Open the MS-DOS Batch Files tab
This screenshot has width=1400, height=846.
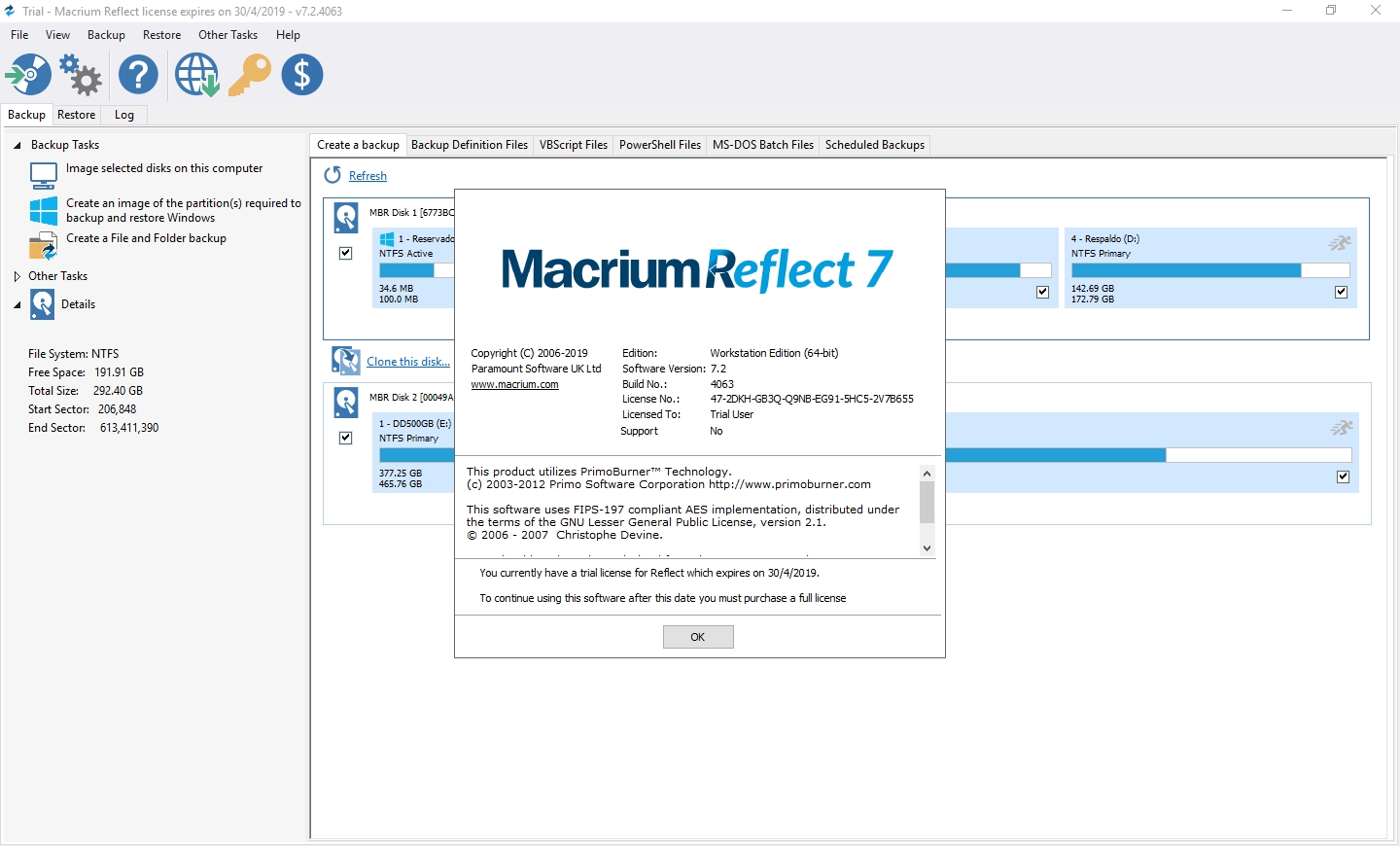pyautogui.click(x=763, y=145)
